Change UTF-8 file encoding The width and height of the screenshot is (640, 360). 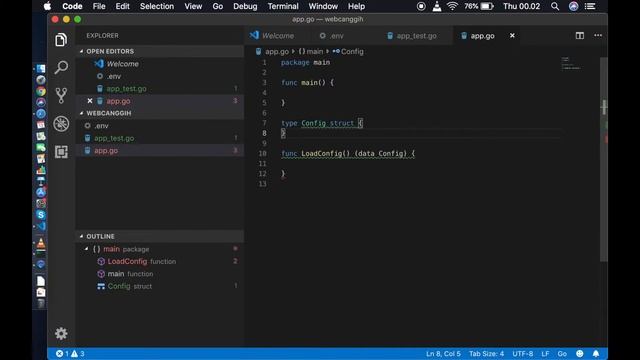coord(522,353)
